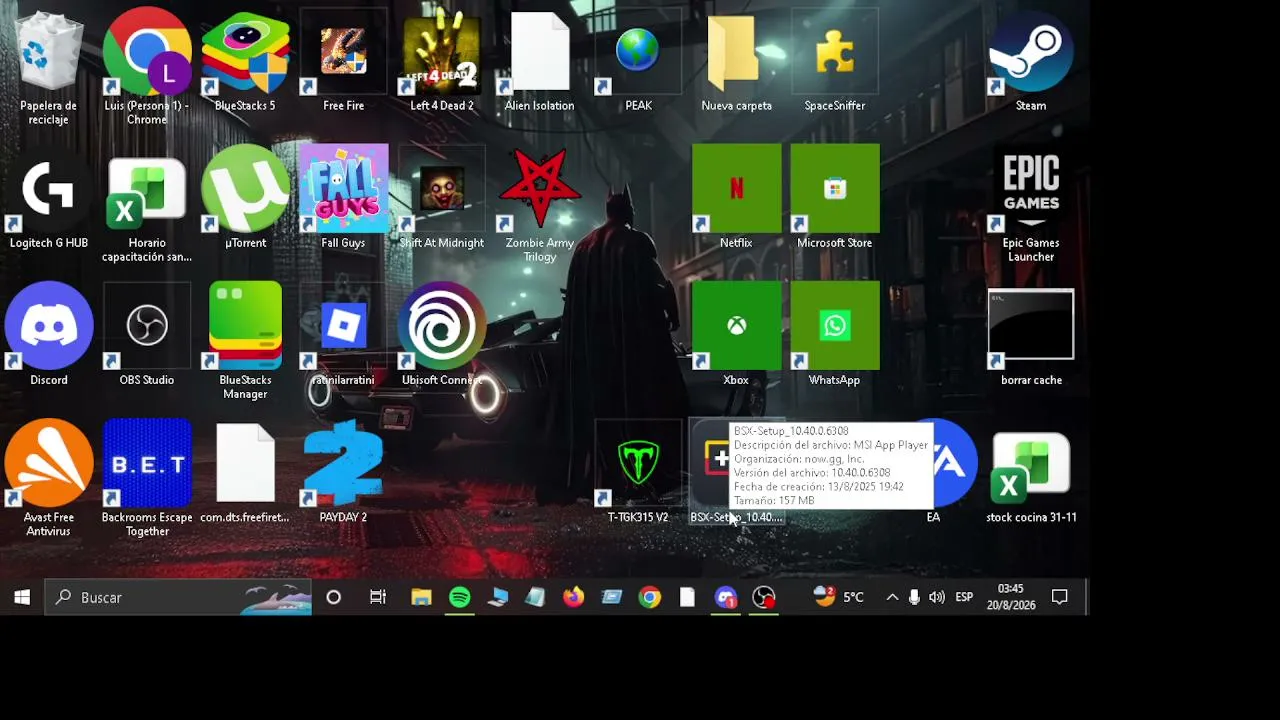Select the OBS Studio desktop shortcut
This screenshot has width=1280, height=720.
[x=147, y=334]
